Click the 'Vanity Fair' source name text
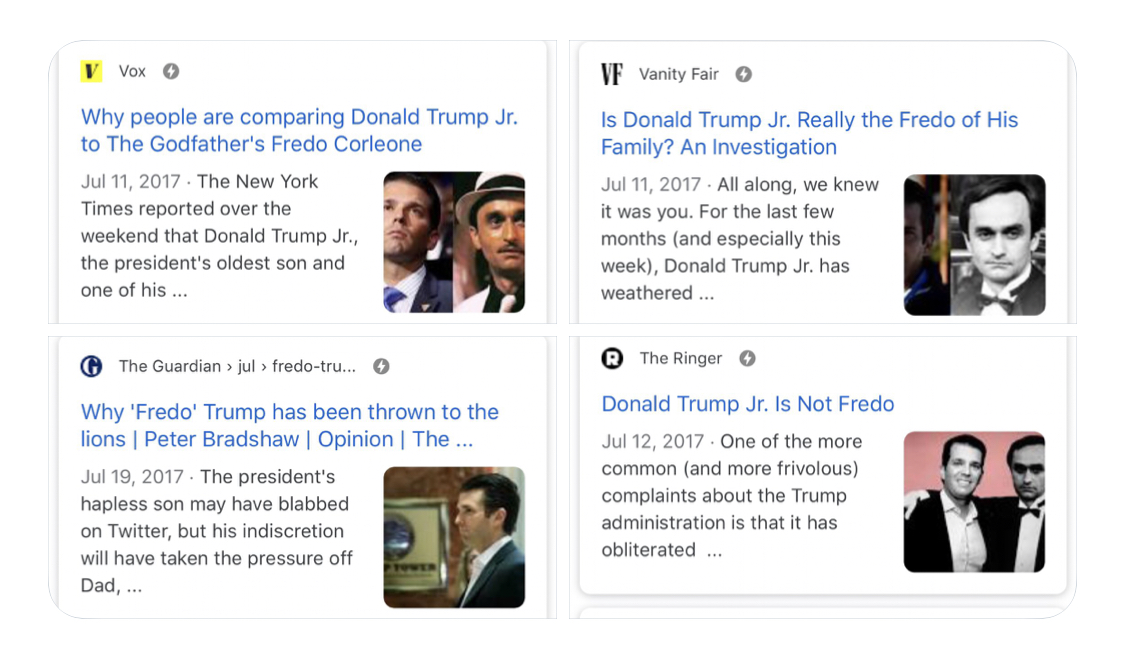1125x672 pixels. (679, 74)
